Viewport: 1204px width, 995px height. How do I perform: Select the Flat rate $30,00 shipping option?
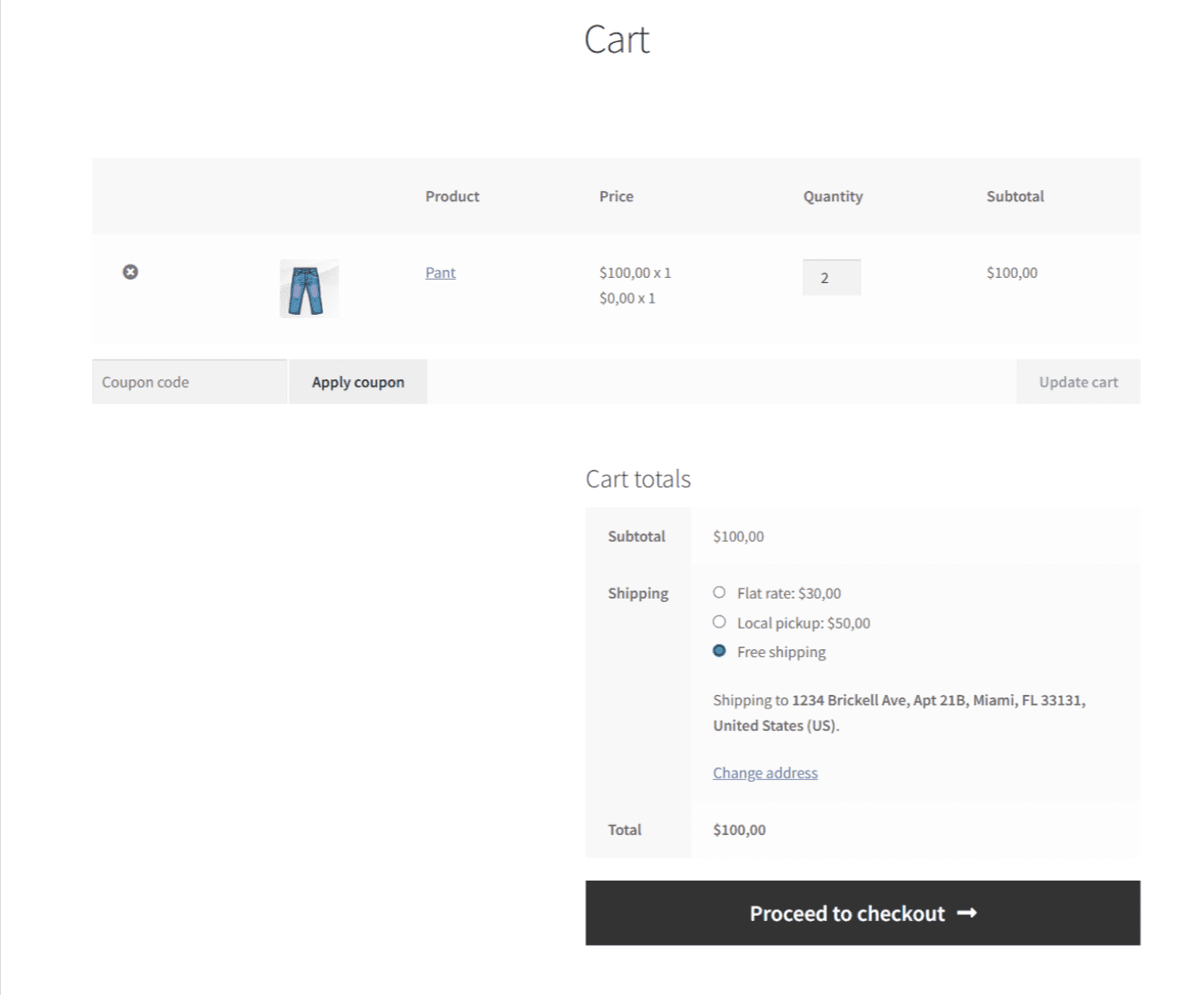coord(719,592)
